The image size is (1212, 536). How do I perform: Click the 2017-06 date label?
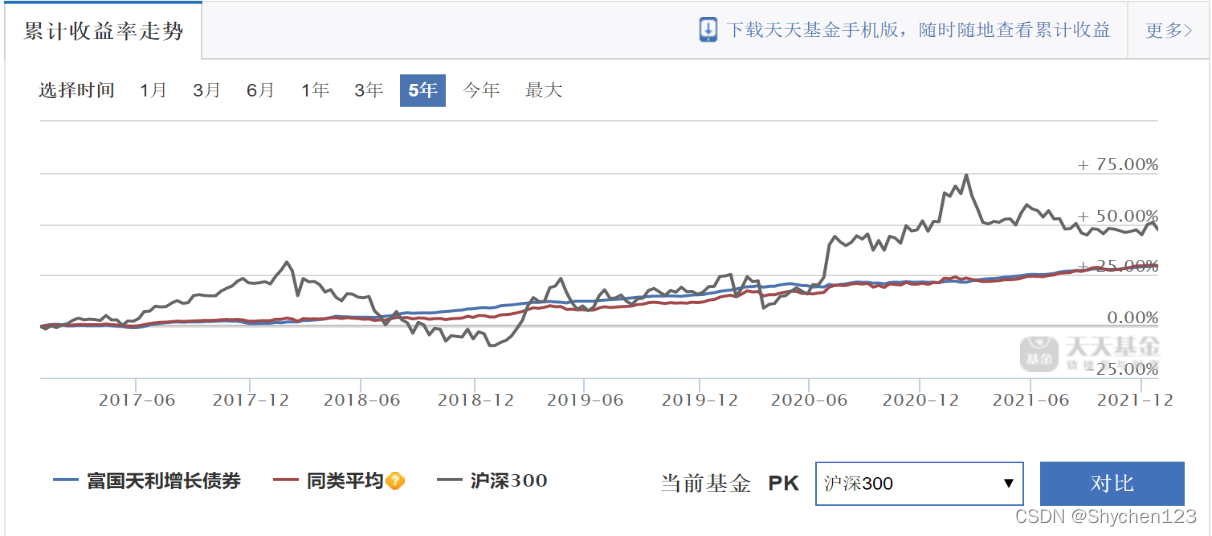click(137, 399)
